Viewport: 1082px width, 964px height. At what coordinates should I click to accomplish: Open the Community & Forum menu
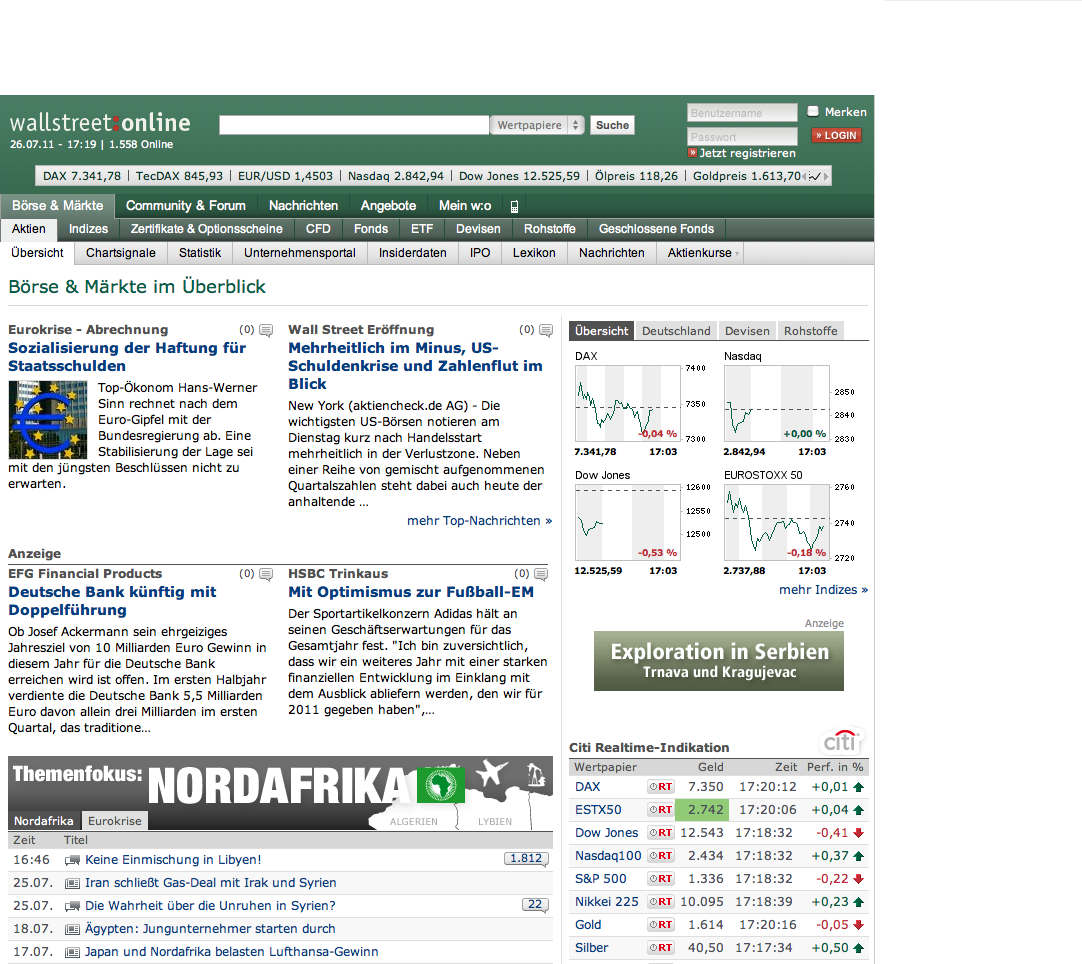pos(186,206)
